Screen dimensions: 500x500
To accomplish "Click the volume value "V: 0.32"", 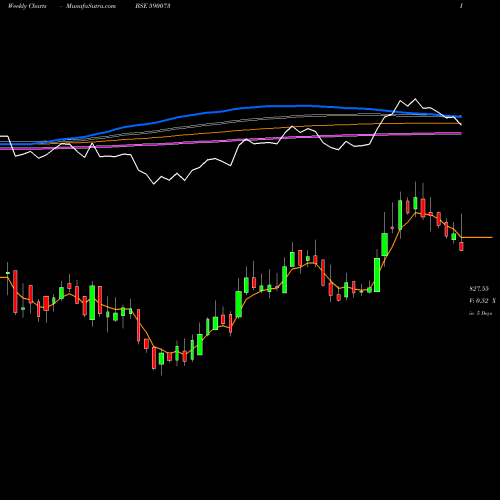I will pyautogui.click(x=479, y=301).
